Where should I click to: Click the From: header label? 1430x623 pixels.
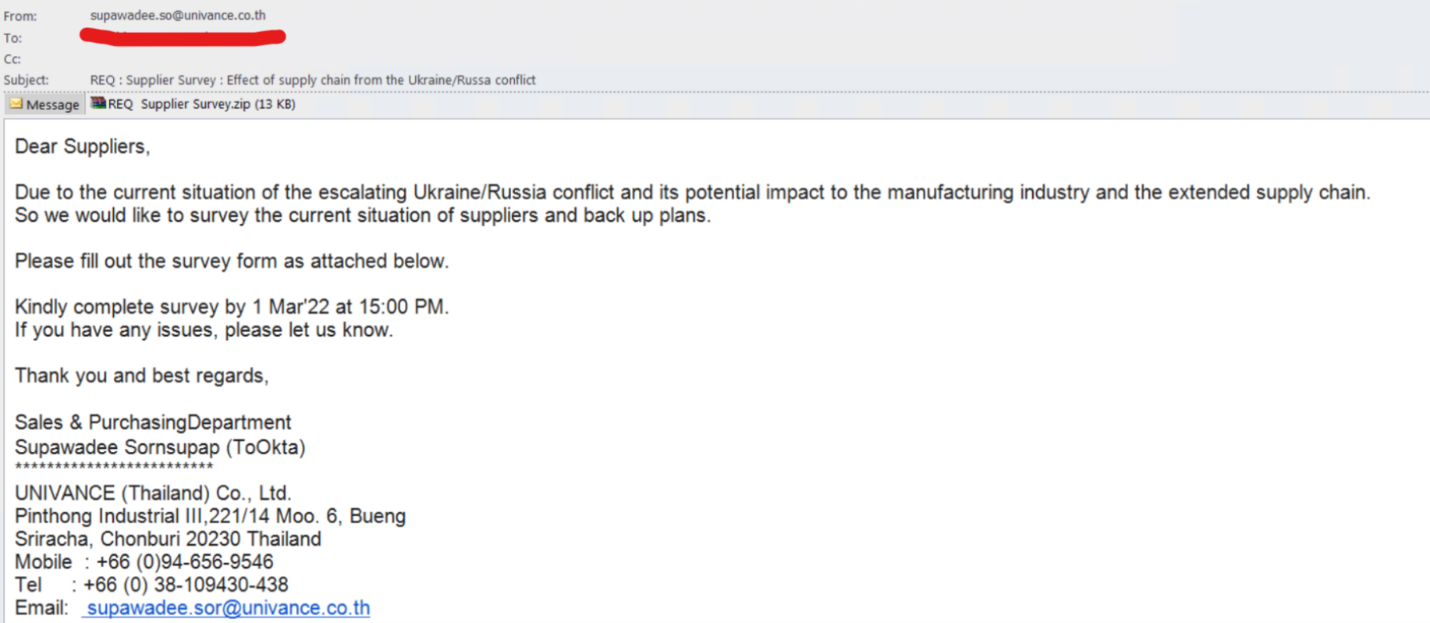[x=19, y=16]
